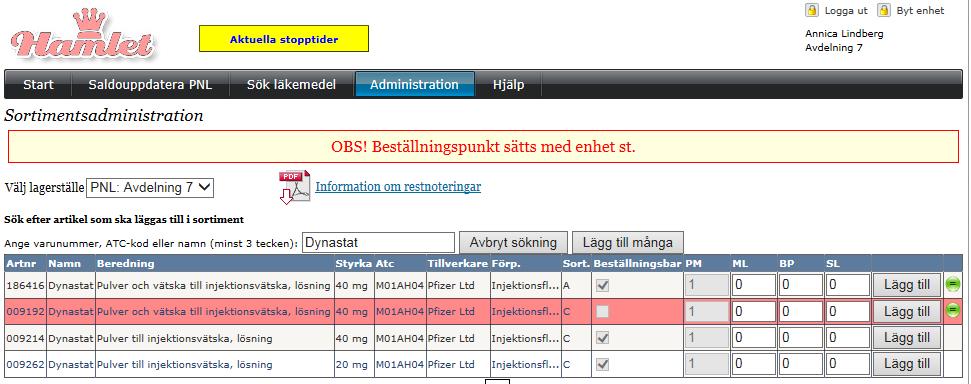
Task: Go to the Start menu tab
Action: tap(38, 85)
